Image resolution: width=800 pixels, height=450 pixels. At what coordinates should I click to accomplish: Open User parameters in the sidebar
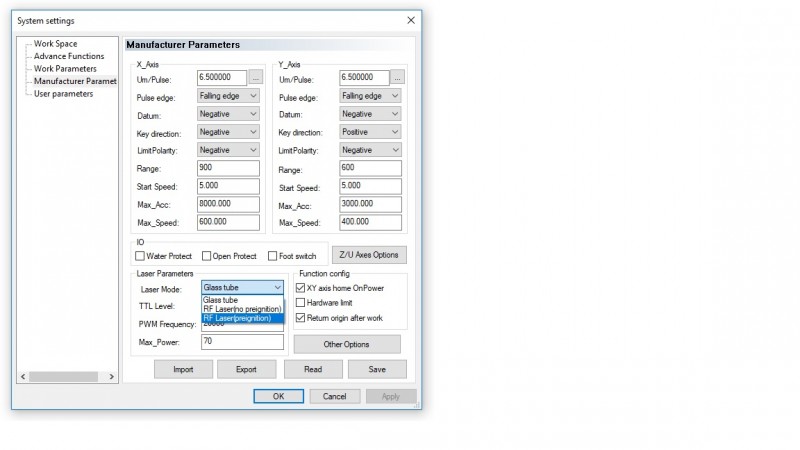point(63,94)
